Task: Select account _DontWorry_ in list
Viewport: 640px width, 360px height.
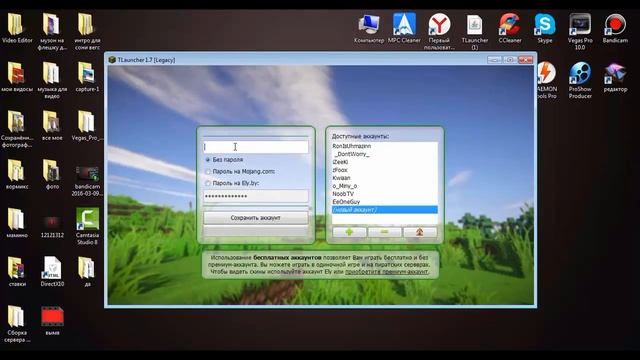Action: tap(384, 154)
